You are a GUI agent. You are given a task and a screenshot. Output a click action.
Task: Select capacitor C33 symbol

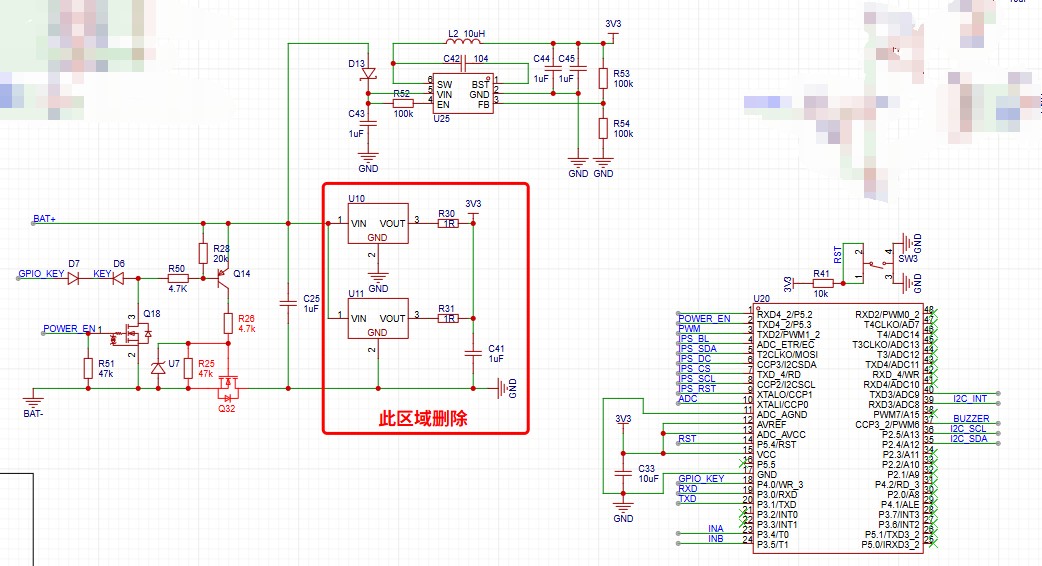coord(623,473)
